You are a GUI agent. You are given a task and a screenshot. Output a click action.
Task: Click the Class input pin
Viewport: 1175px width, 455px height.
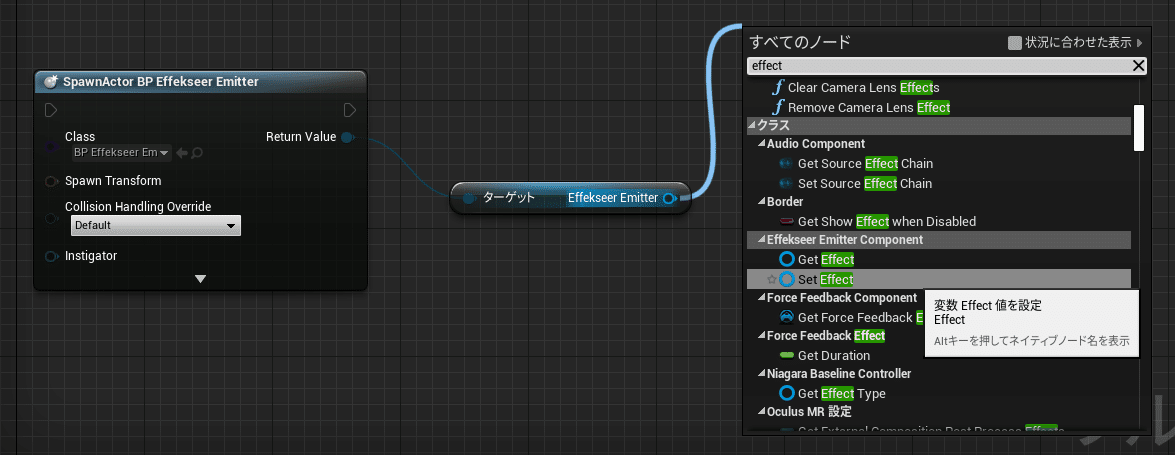point(51,147)
